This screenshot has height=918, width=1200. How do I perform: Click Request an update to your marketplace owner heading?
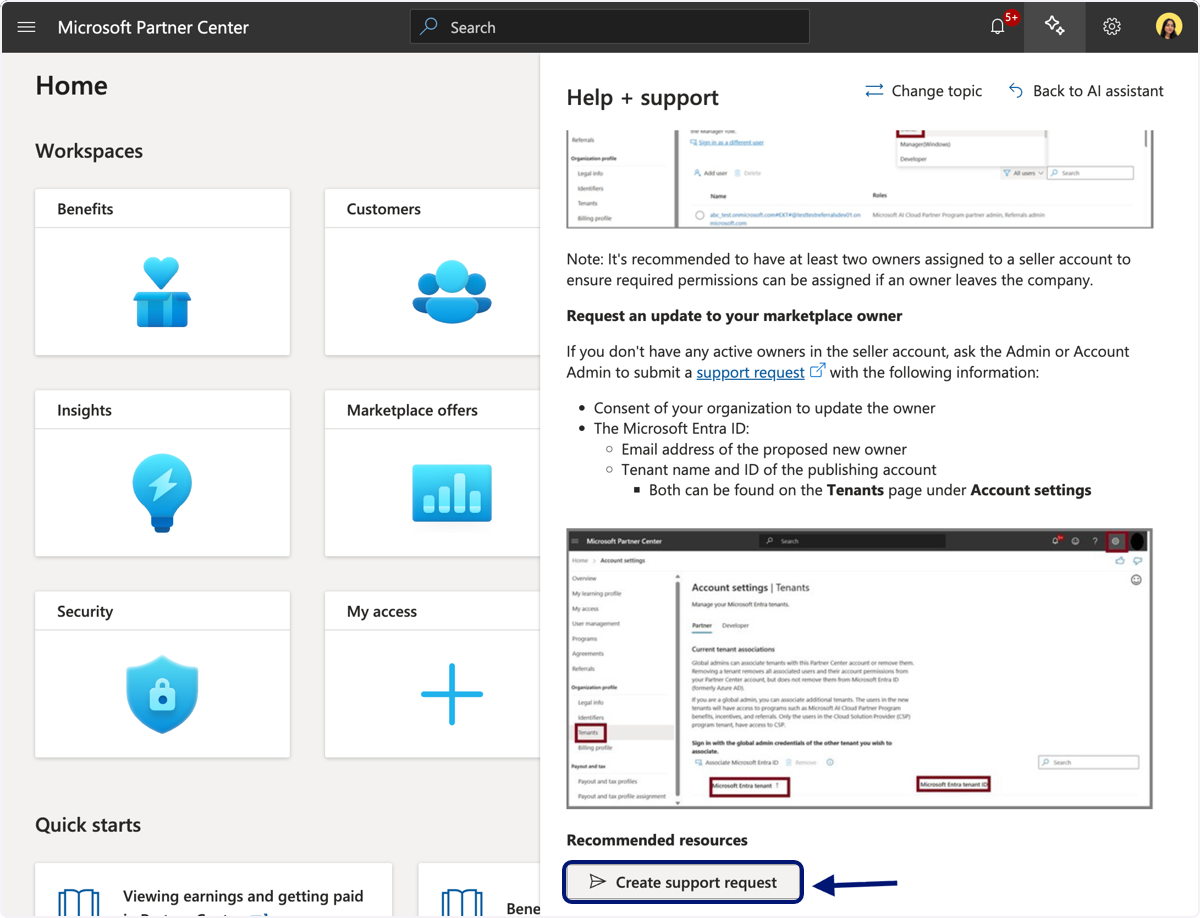coord(735,316)
